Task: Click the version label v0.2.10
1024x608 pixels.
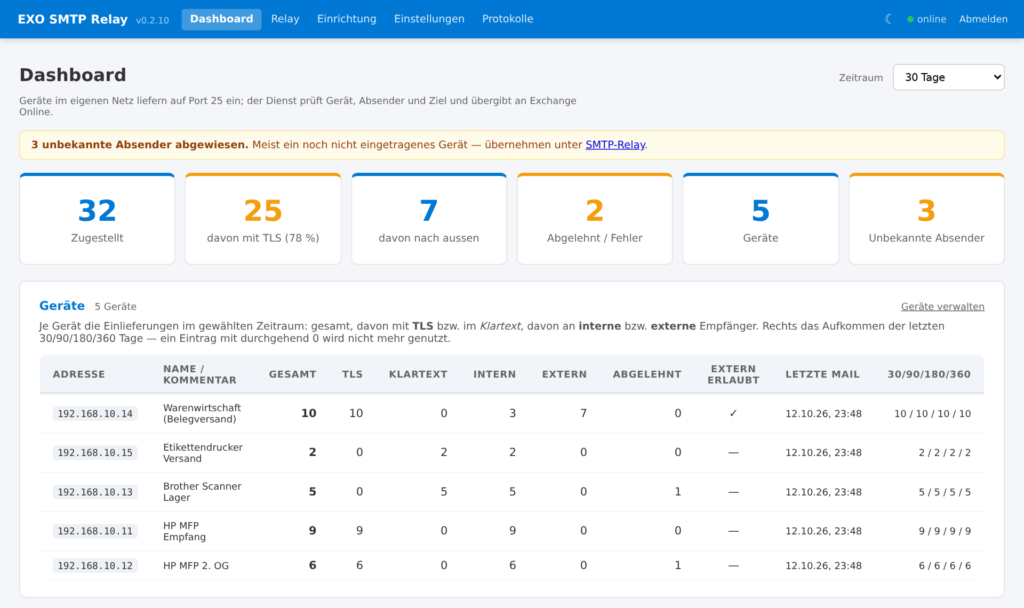Action: pyautogui.click(x=152, y=20)
